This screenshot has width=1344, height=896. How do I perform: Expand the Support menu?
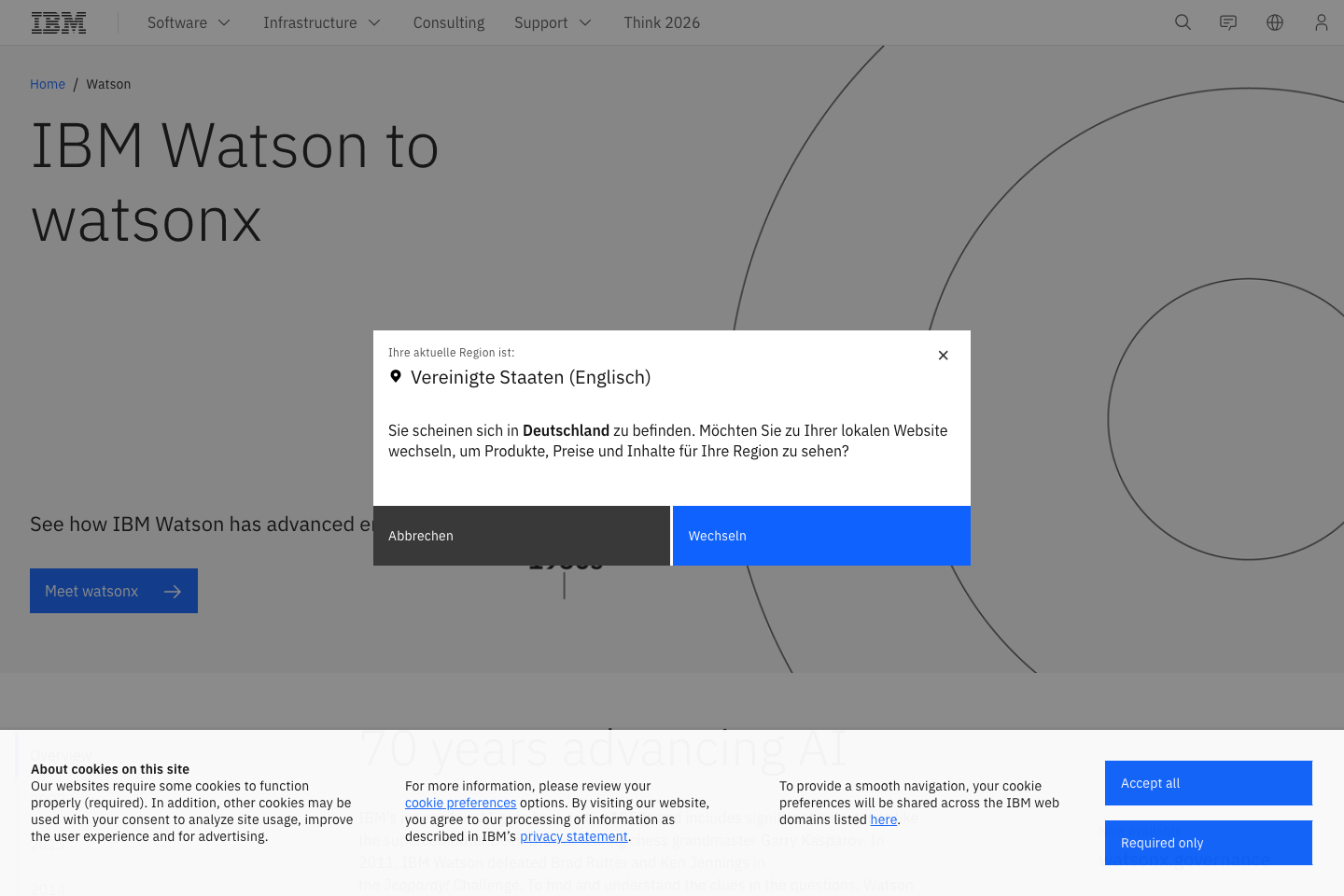[553, 21]
